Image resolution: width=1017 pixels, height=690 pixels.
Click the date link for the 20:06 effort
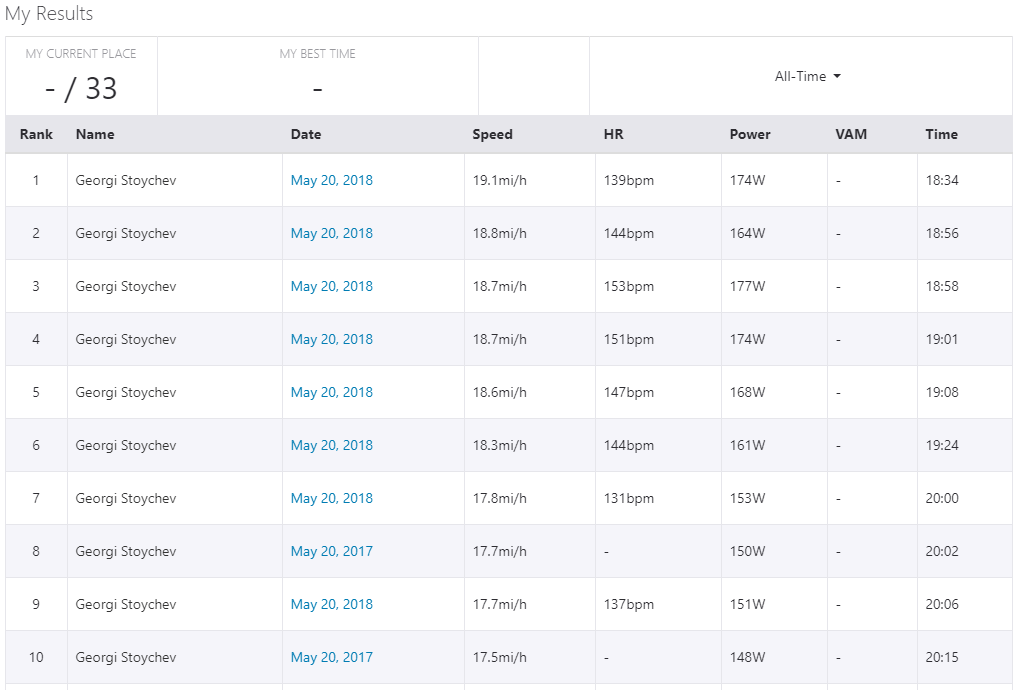click(x=331, y=605)
